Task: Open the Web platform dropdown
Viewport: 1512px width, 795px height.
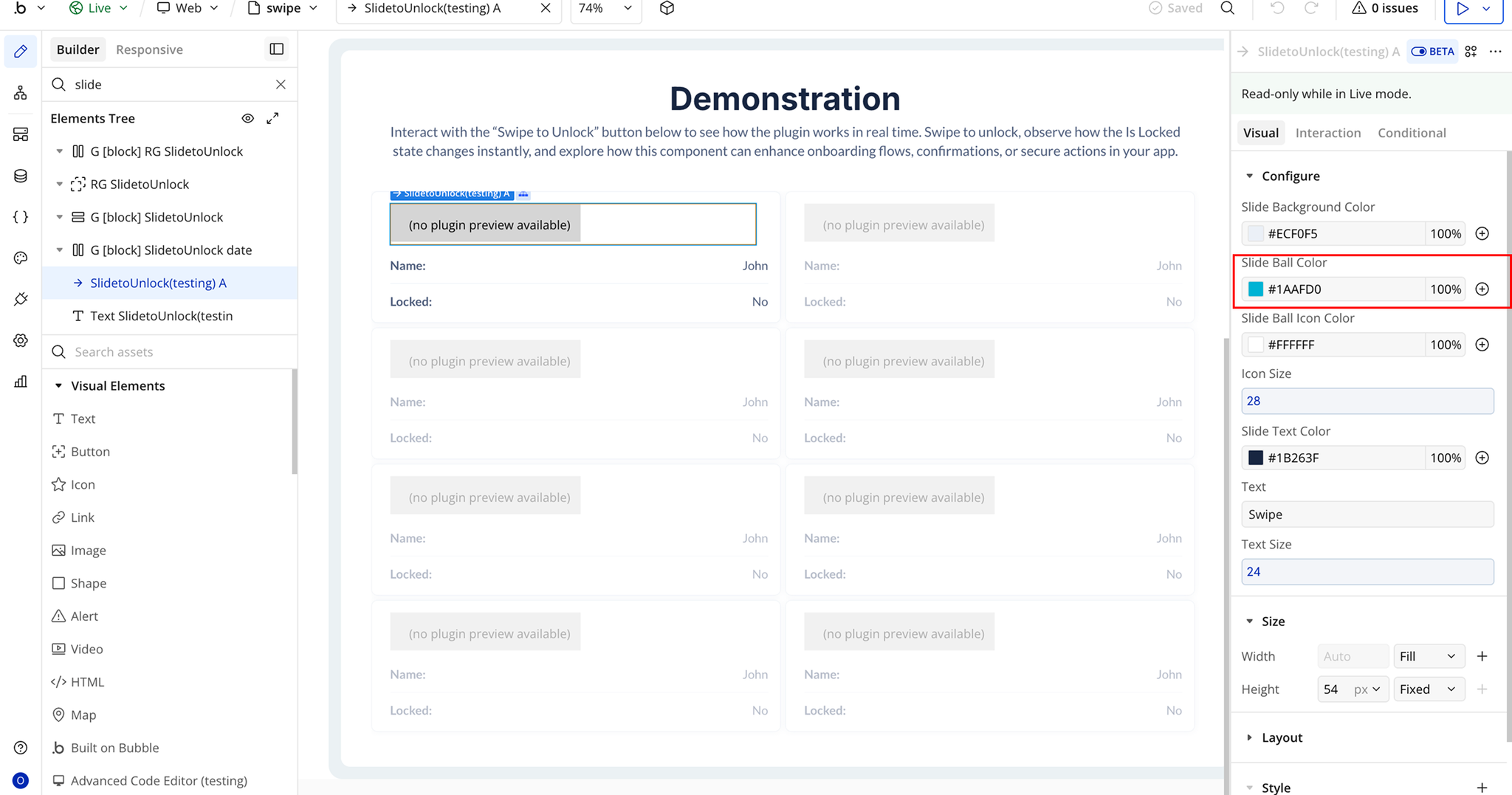Action: pyautogui.click(x=188, y=8)
